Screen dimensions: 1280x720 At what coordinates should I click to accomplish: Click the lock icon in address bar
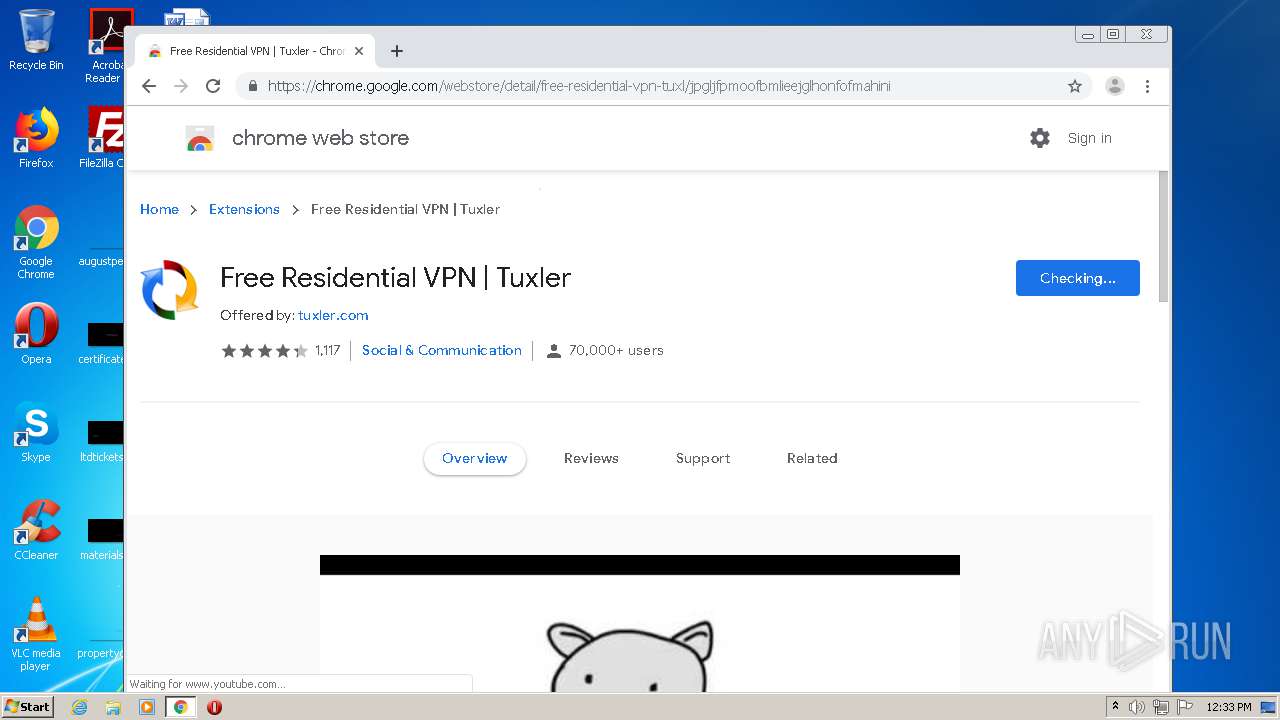[x=253, y=86]
